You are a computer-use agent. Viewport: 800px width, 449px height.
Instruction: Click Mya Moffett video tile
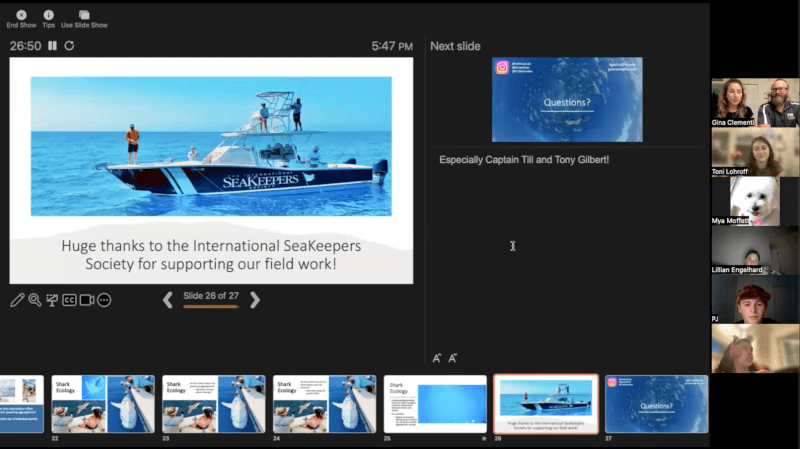point(755,201)
